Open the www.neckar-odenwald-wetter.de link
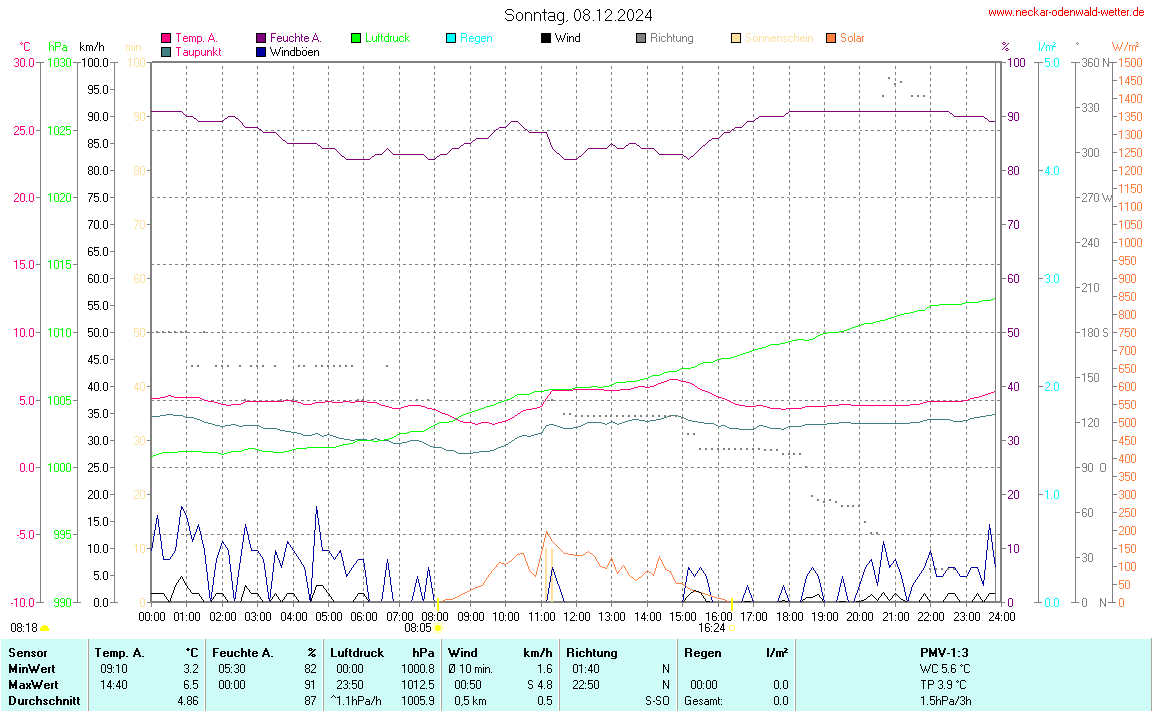This screenshot has width=1152, height=711. [1065, 12]
